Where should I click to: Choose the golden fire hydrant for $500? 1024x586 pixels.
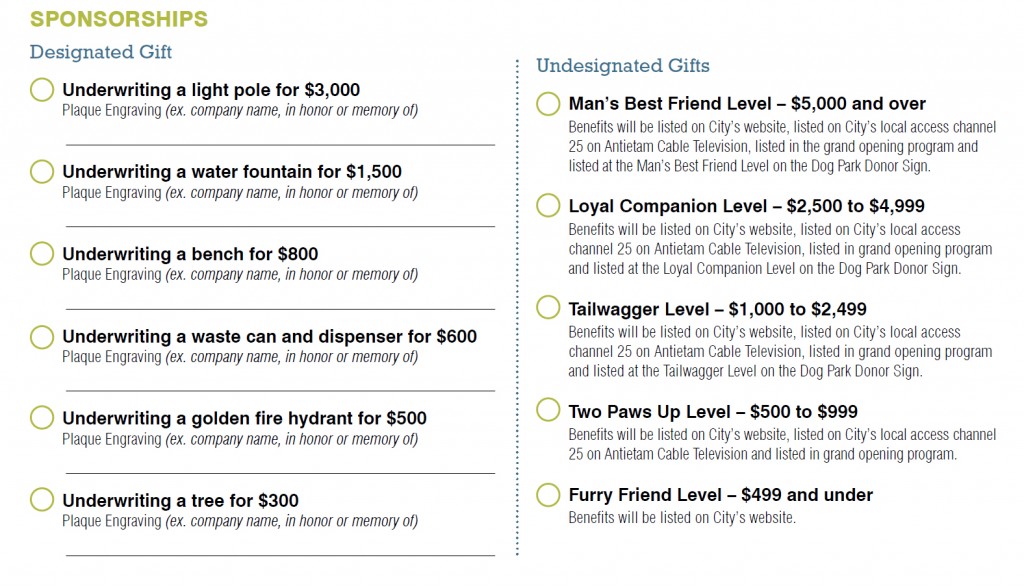click(42, 418)
